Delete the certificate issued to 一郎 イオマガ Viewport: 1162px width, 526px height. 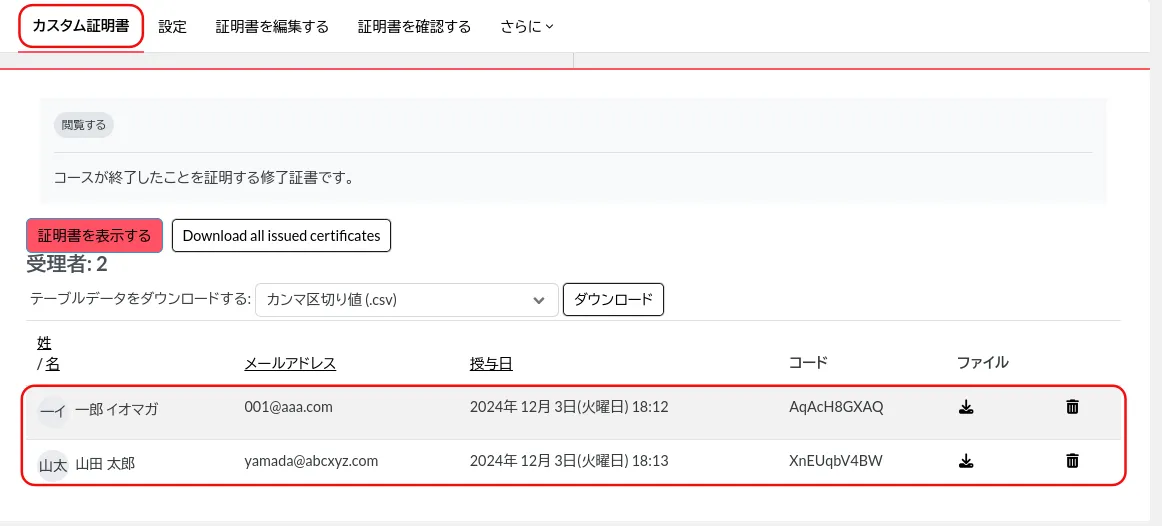(x=1072, y=407)
